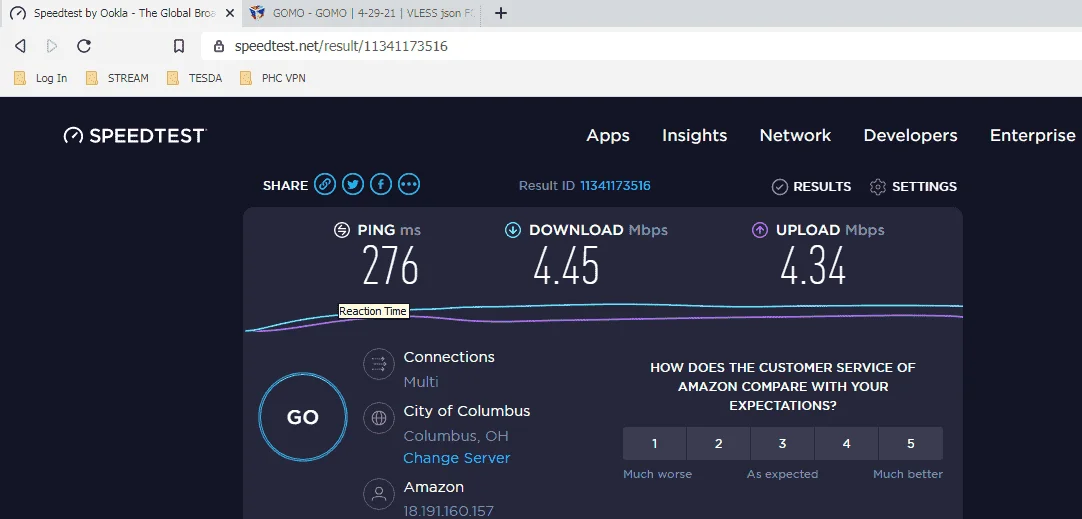1082x519 pixels.
Task: Click the download arrow icon
Action: point(513,230)
